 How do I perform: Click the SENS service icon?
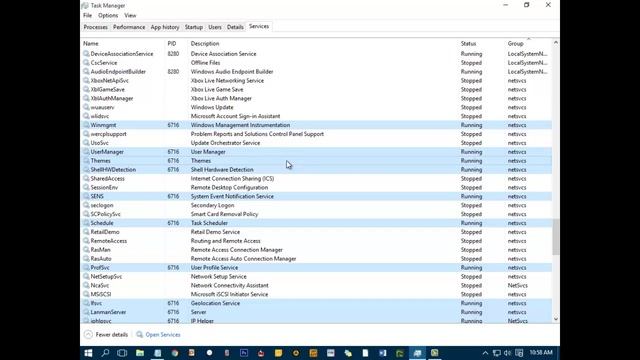[x=86, y=196]
